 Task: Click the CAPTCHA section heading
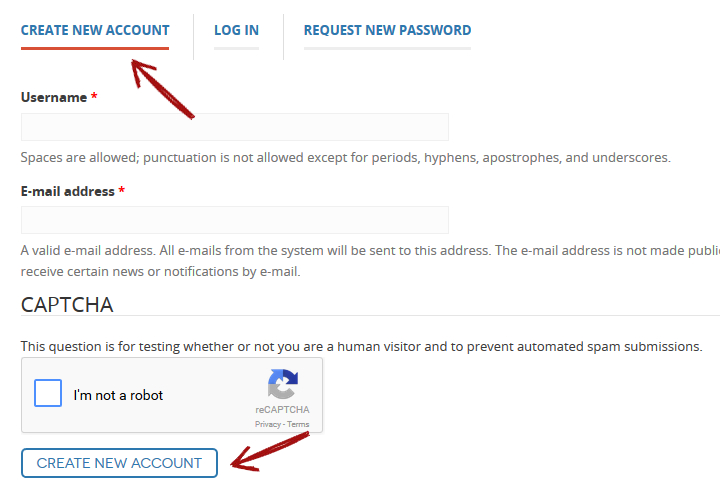coord(67,305)
